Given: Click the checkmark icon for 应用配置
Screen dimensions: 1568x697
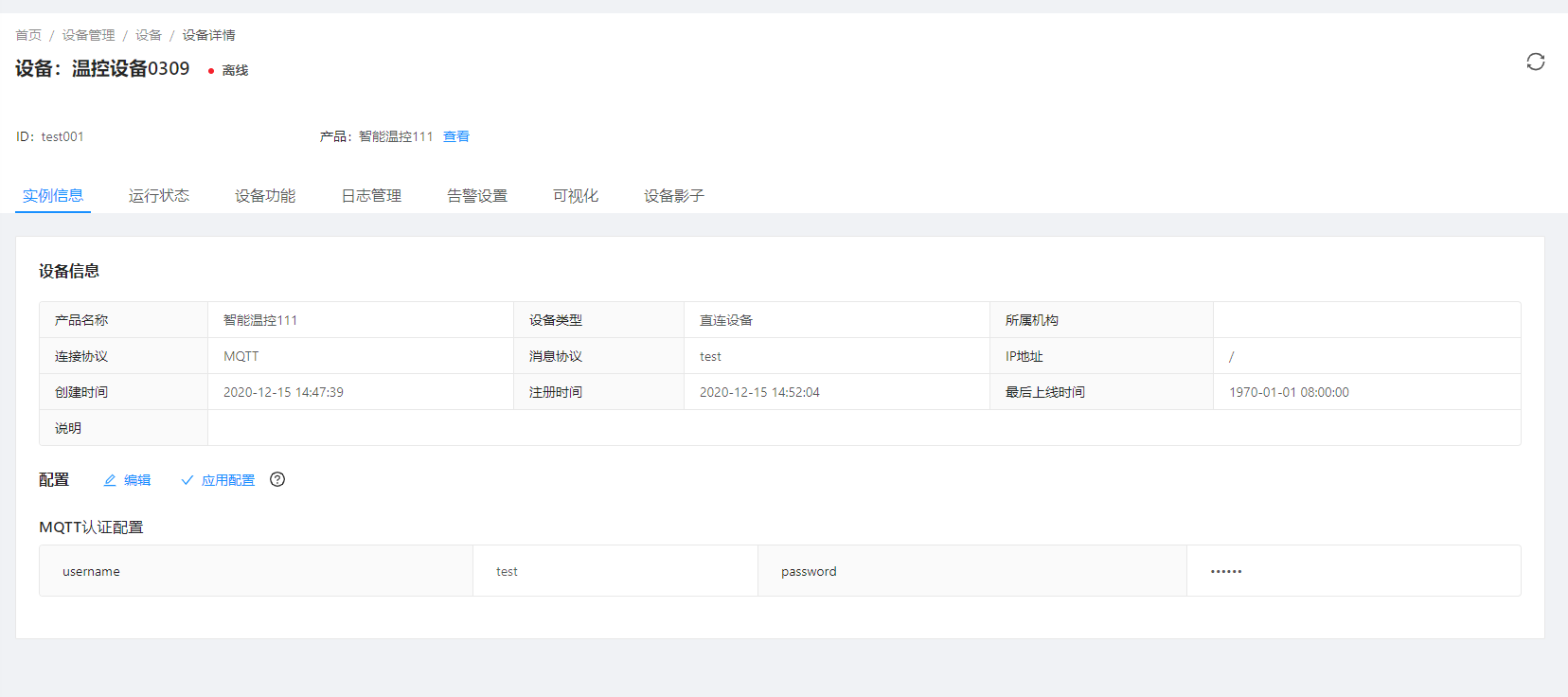Looking at the screenshot, I should [x=187, y=480].
